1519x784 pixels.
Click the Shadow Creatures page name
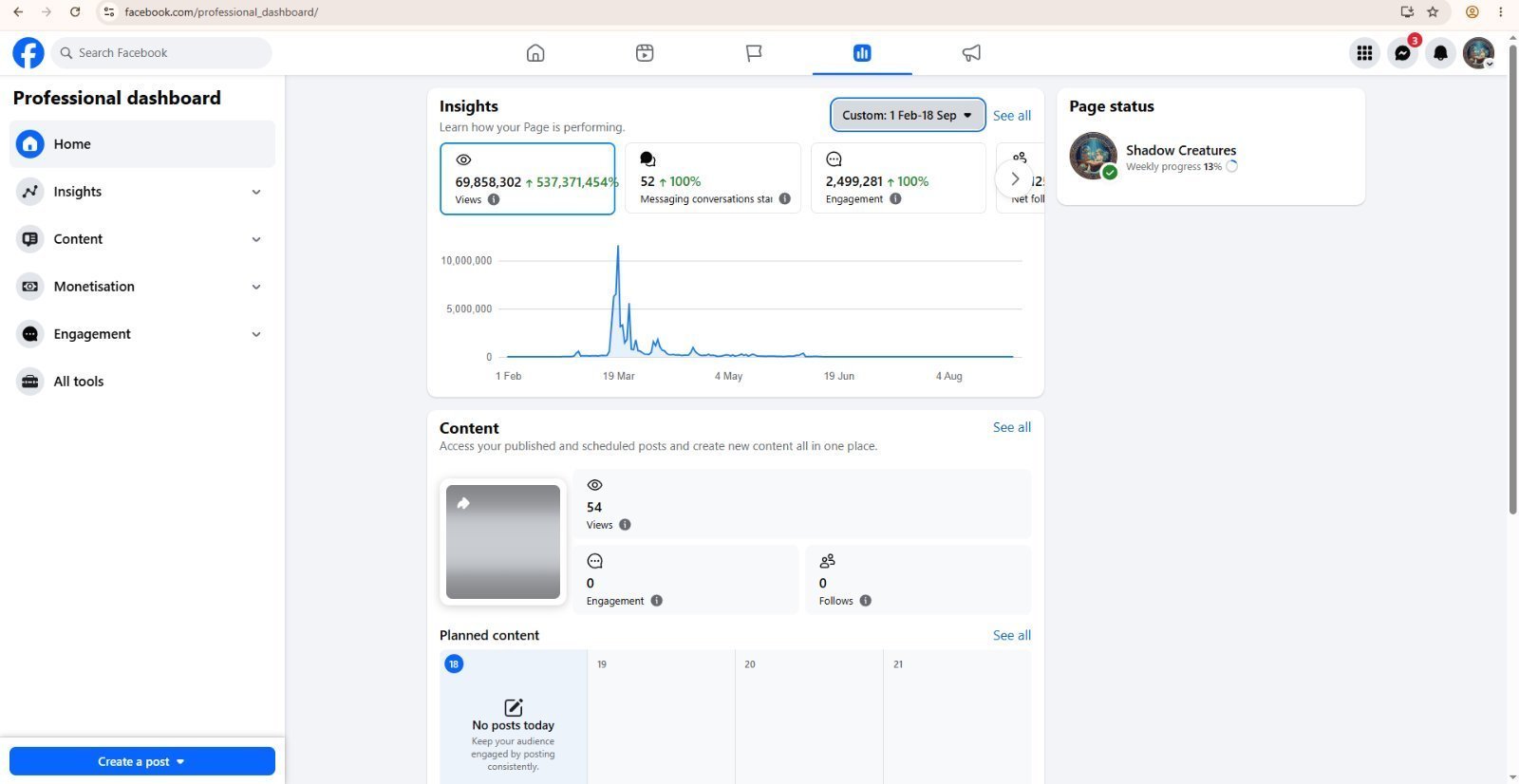(1181, 150)
